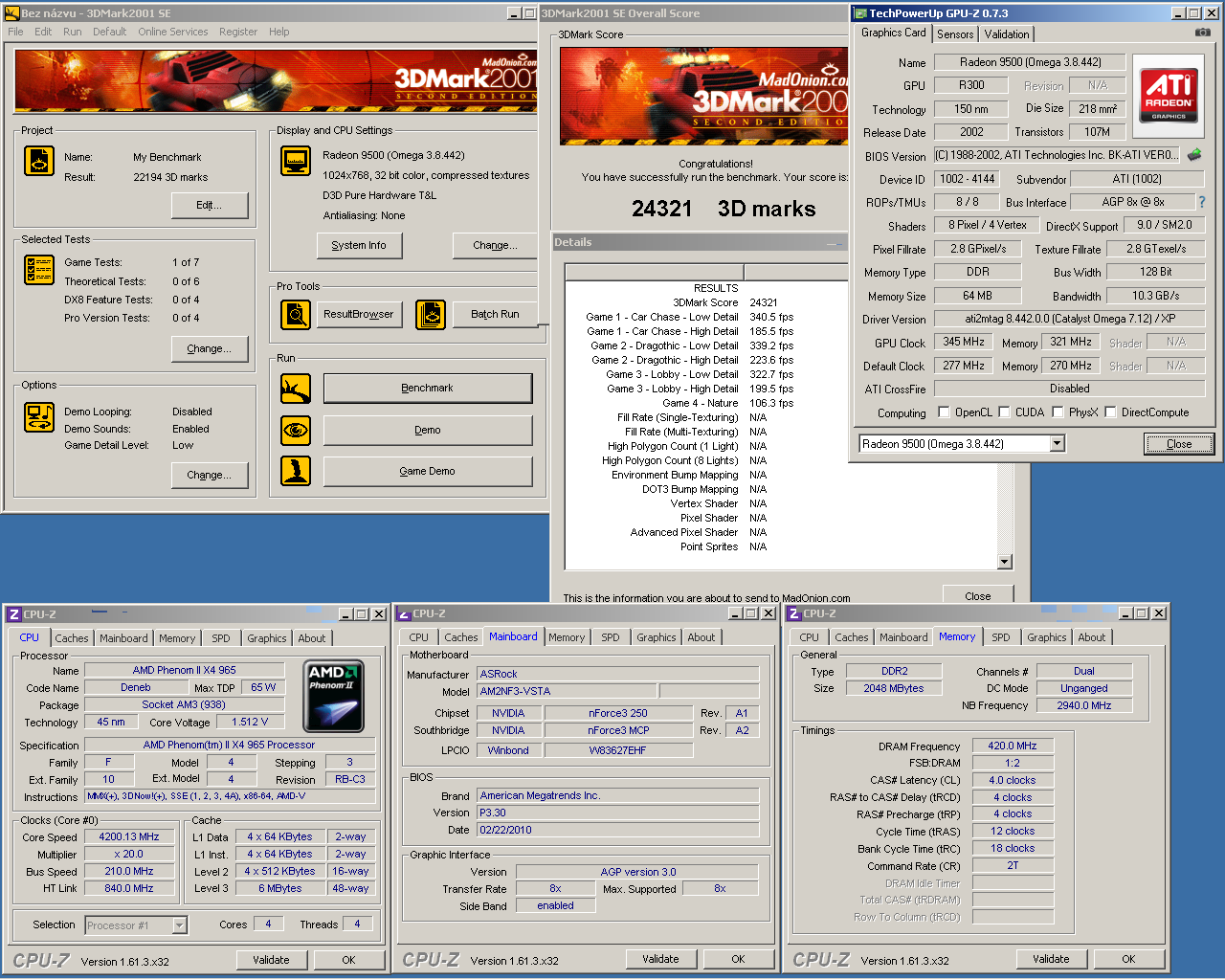1225x980 pixels.
Task: Click the CPU-Z icon of the Mainboard window
Action: [x=404, y=613]
